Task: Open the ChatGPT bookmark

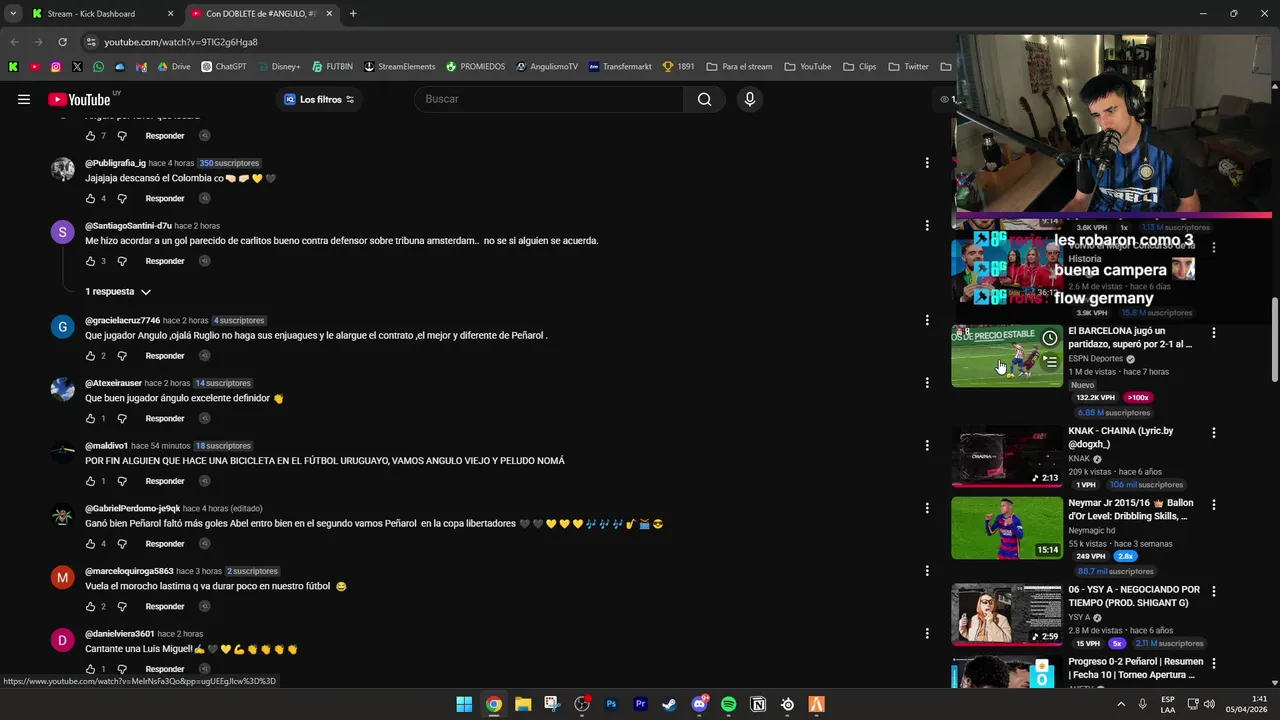Action: tap(223, 67)
